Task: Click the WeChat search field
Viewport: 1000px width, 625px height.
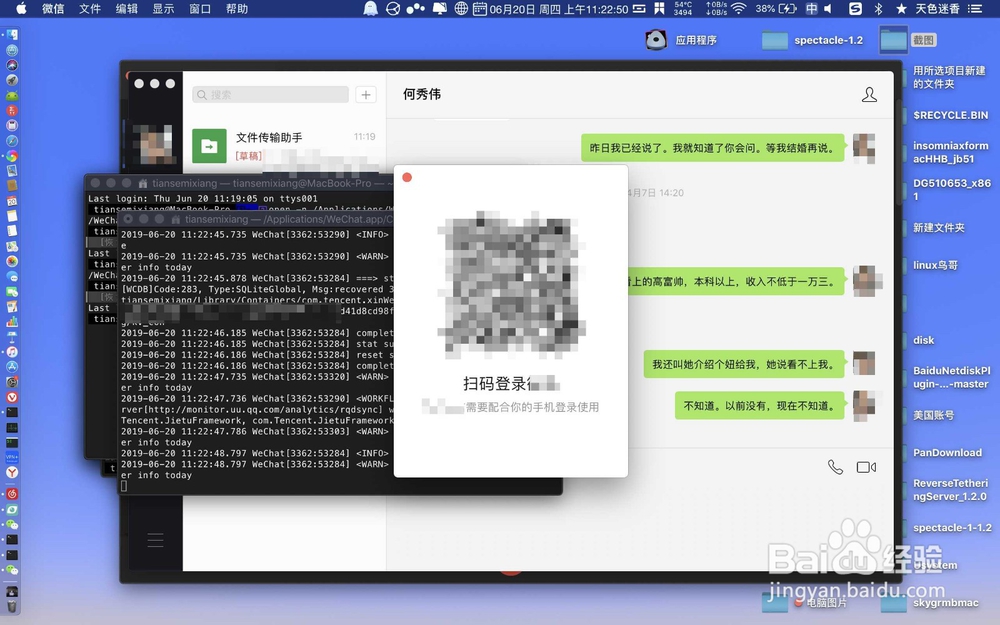Action: [270, 94]
